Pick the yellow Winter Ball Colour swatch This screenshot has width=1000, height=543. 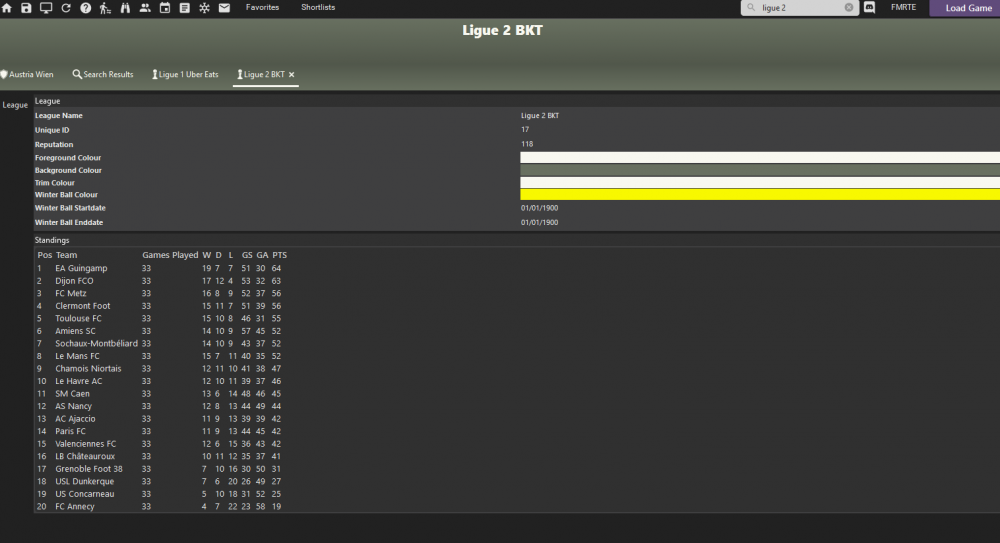coord(760,195)
